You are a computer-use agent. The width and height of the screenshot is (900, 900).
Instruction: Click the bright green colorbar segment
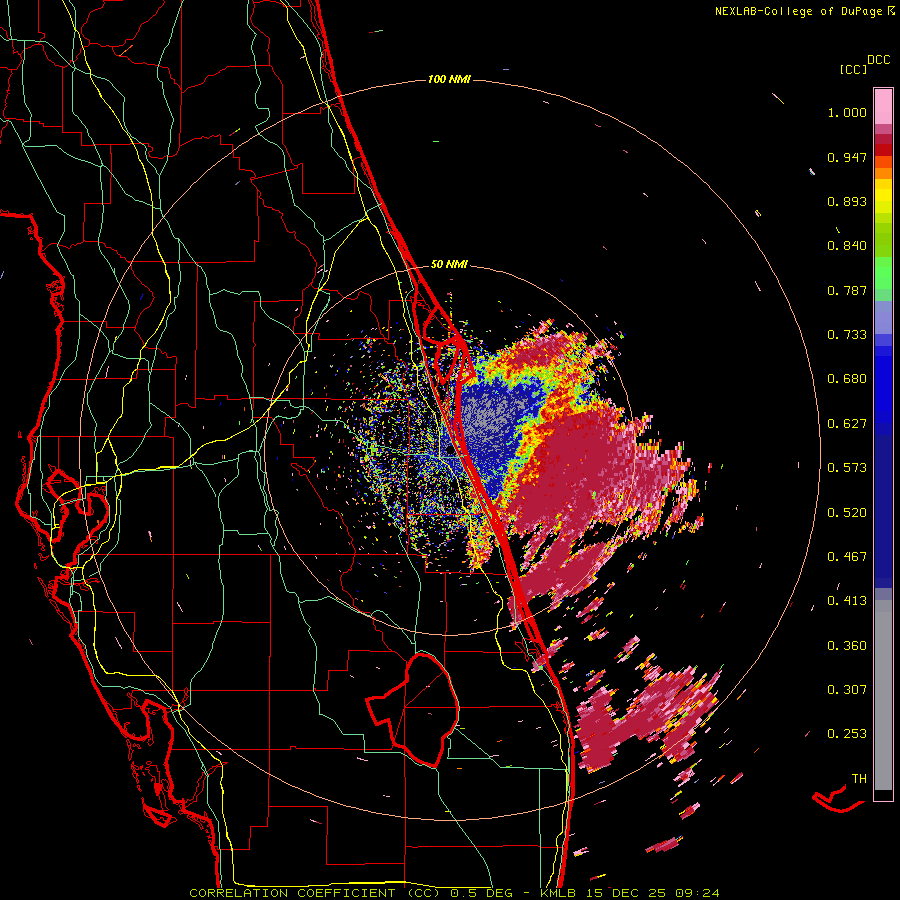(883, 273)
